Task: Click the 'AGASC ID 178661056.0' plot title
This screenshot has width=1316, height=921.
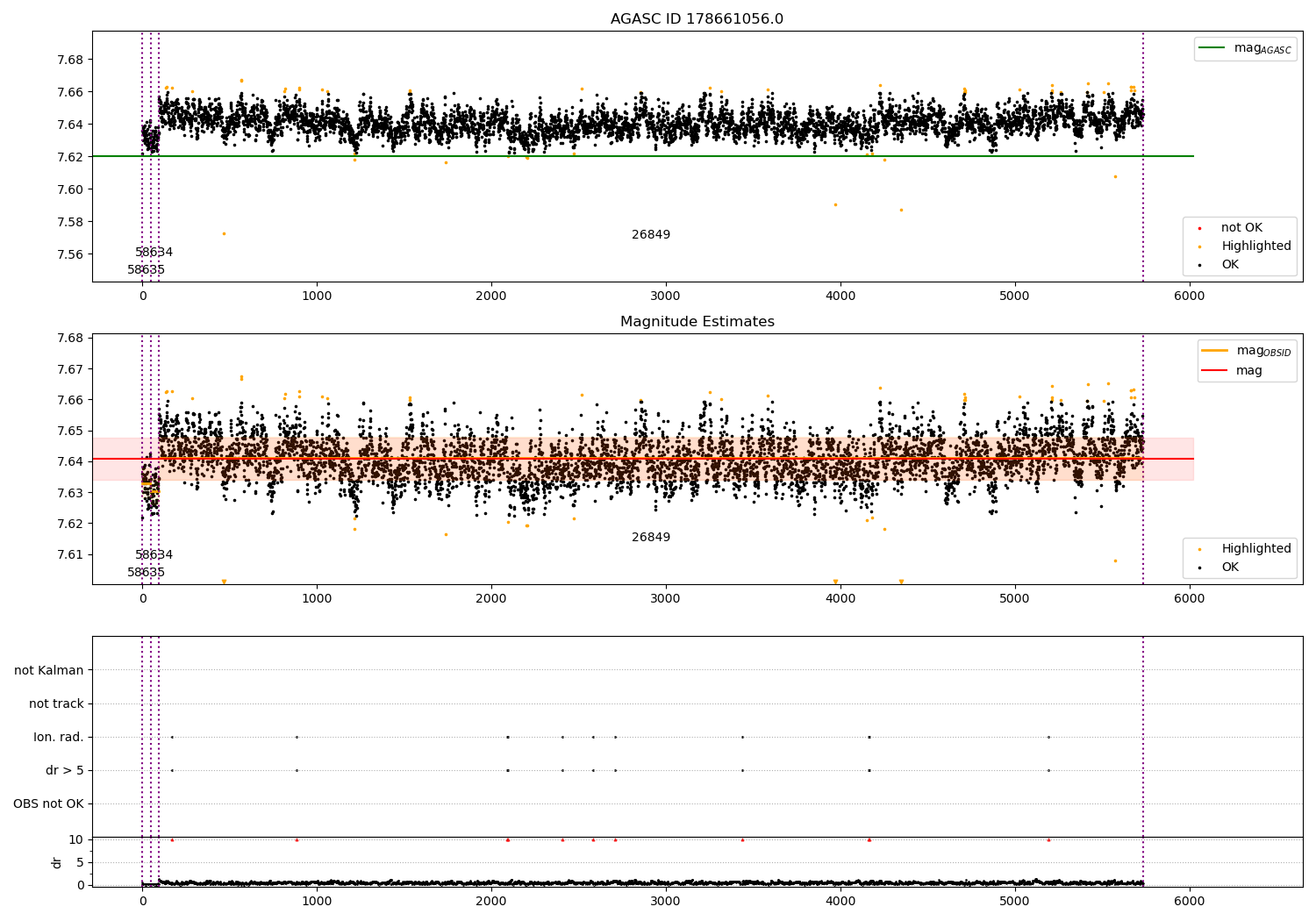Action: [x=697, y=19]
